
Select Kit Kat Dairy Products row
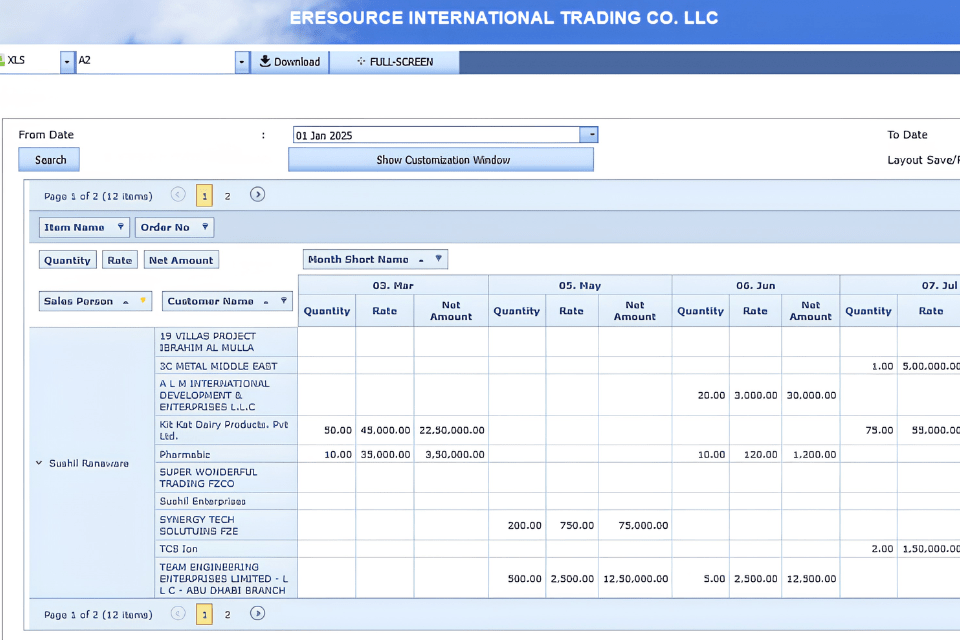226,430
